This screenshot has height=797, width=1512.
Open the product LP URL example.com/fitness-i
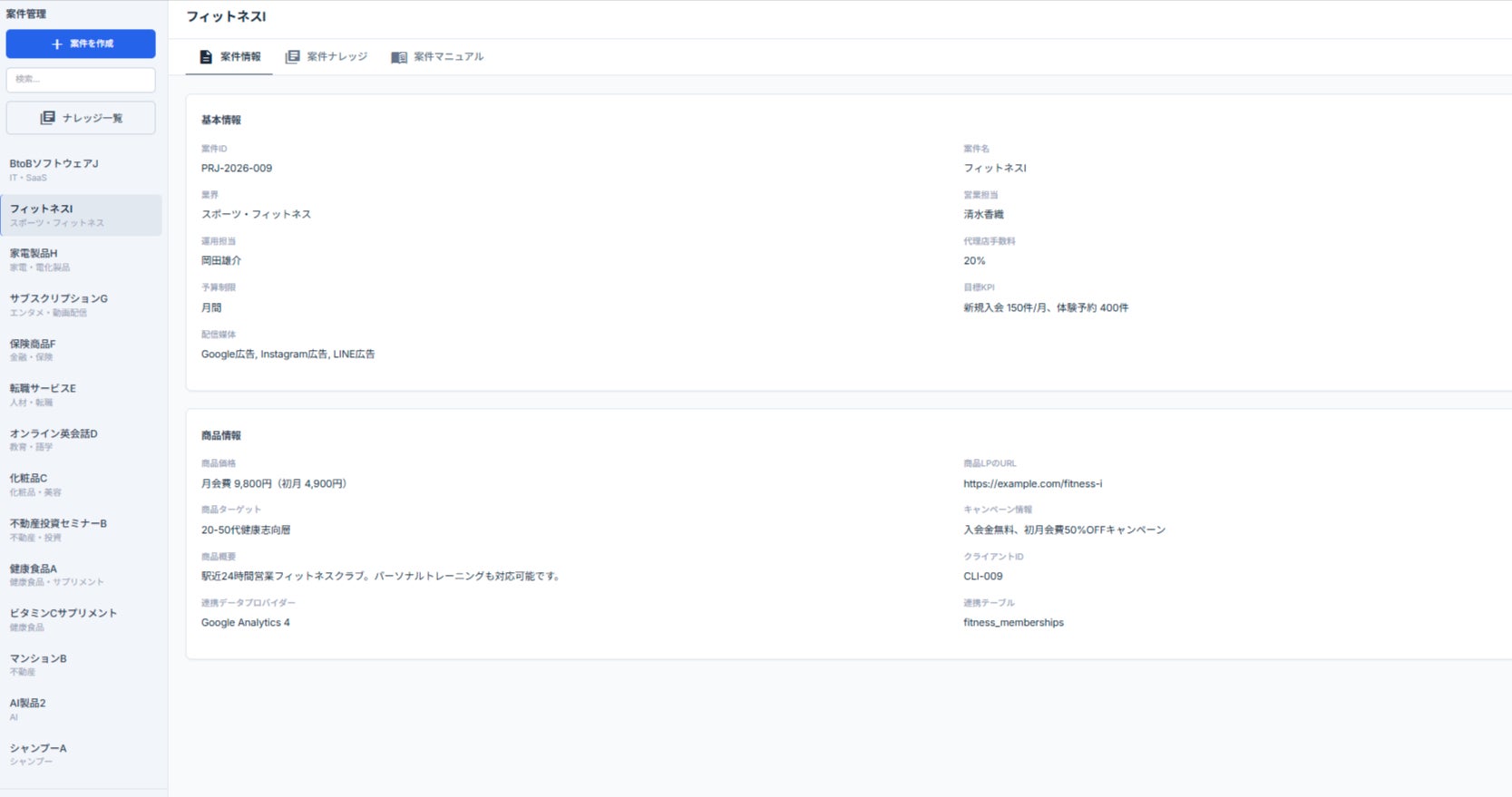point(1032,484)
